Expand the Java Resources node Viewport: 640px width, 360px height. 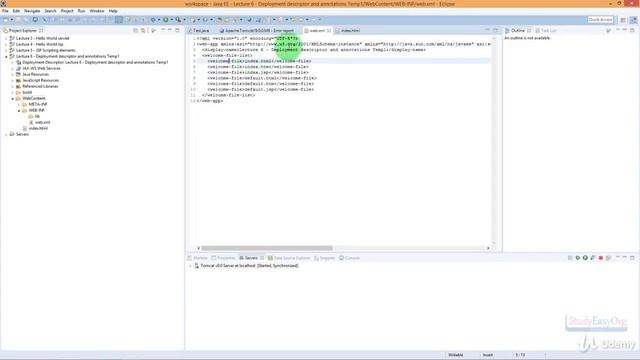pos(13,74)
